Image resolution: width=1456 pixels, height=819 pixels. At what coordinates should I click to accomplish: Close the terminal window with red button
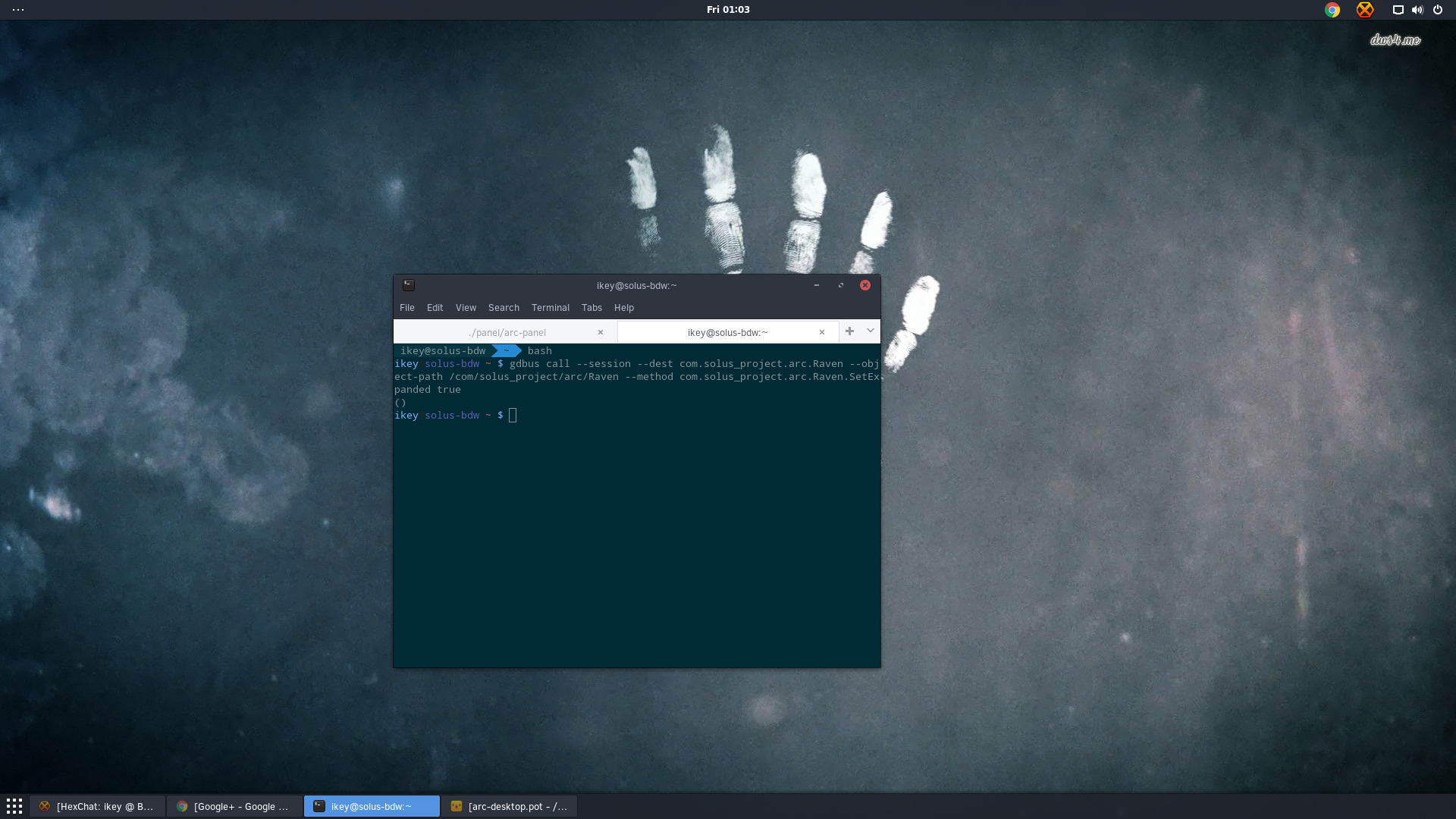[865, 285]
